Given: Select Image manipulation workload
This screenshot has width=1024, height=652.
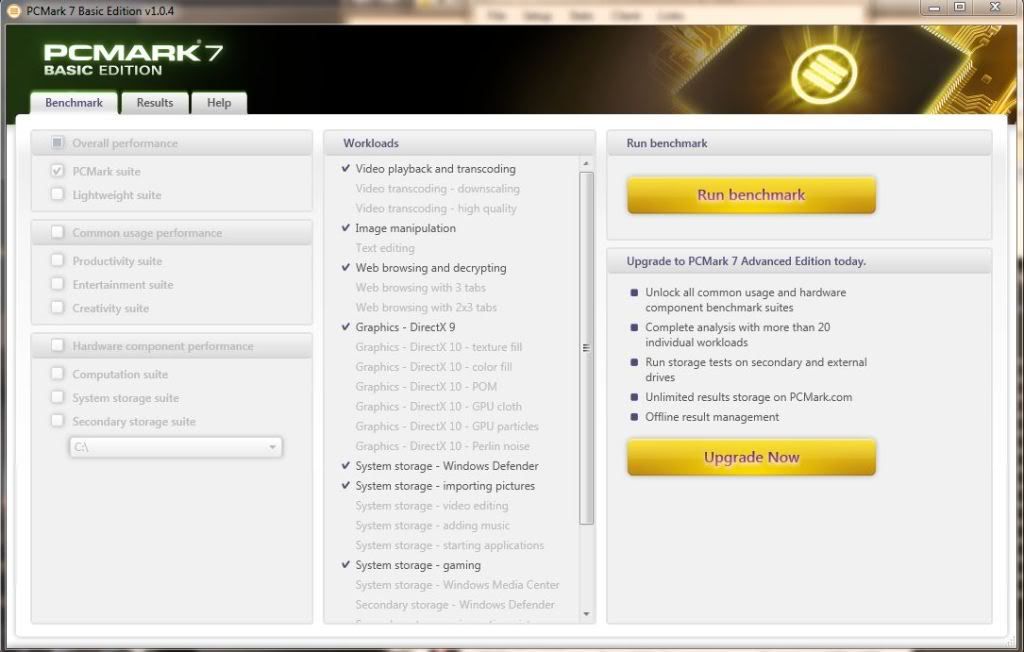Looking at the screenshot, I should [405, 228].
